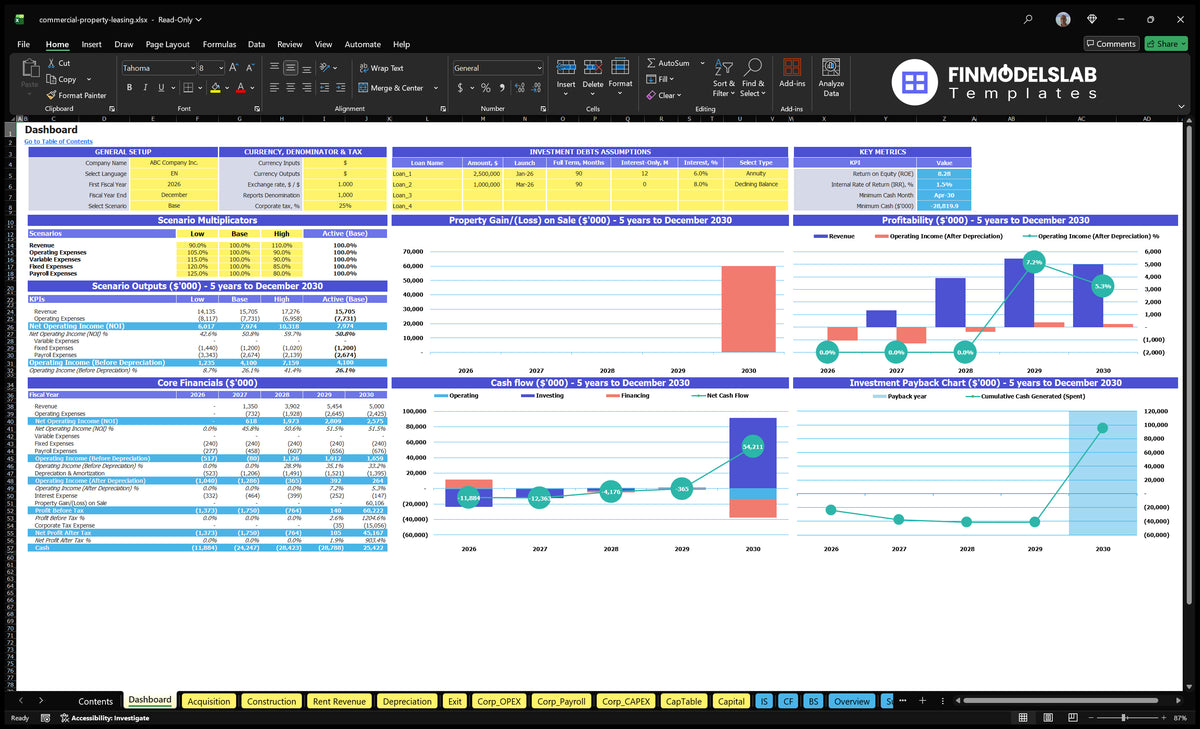
Task: Click the Wrap Text button
Action: point(381,68)
